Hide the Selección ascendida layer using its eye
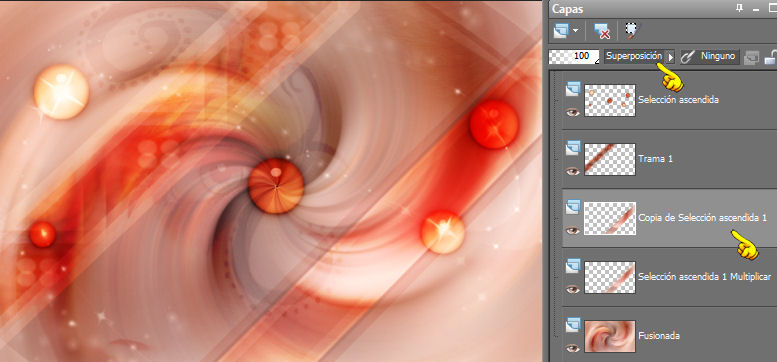Screen dimensions: 777x362 tap(573, 112)
